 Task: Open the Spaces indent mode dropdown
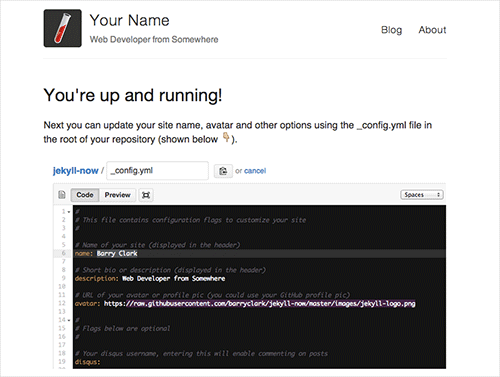pyautogui.click(x=422, y=195)
